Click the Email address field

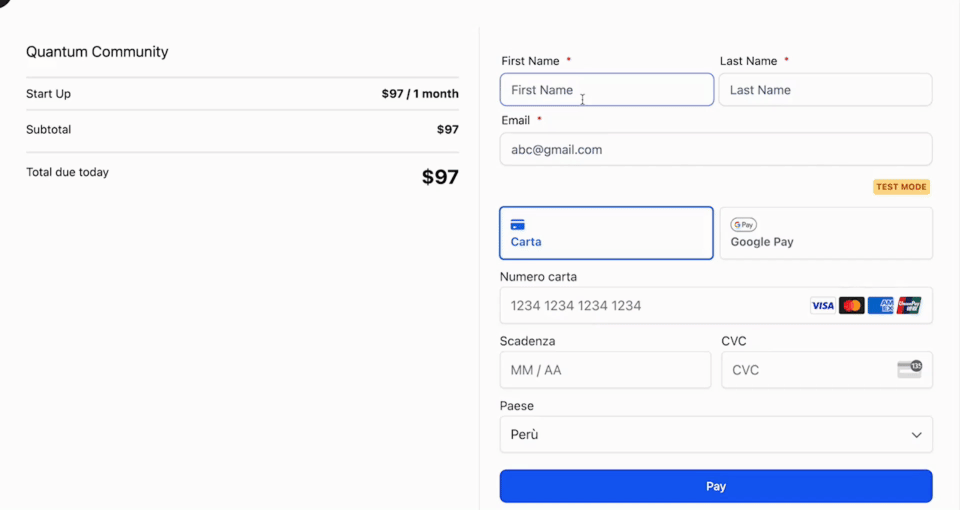pyautogui.click(x=716, y=149)
